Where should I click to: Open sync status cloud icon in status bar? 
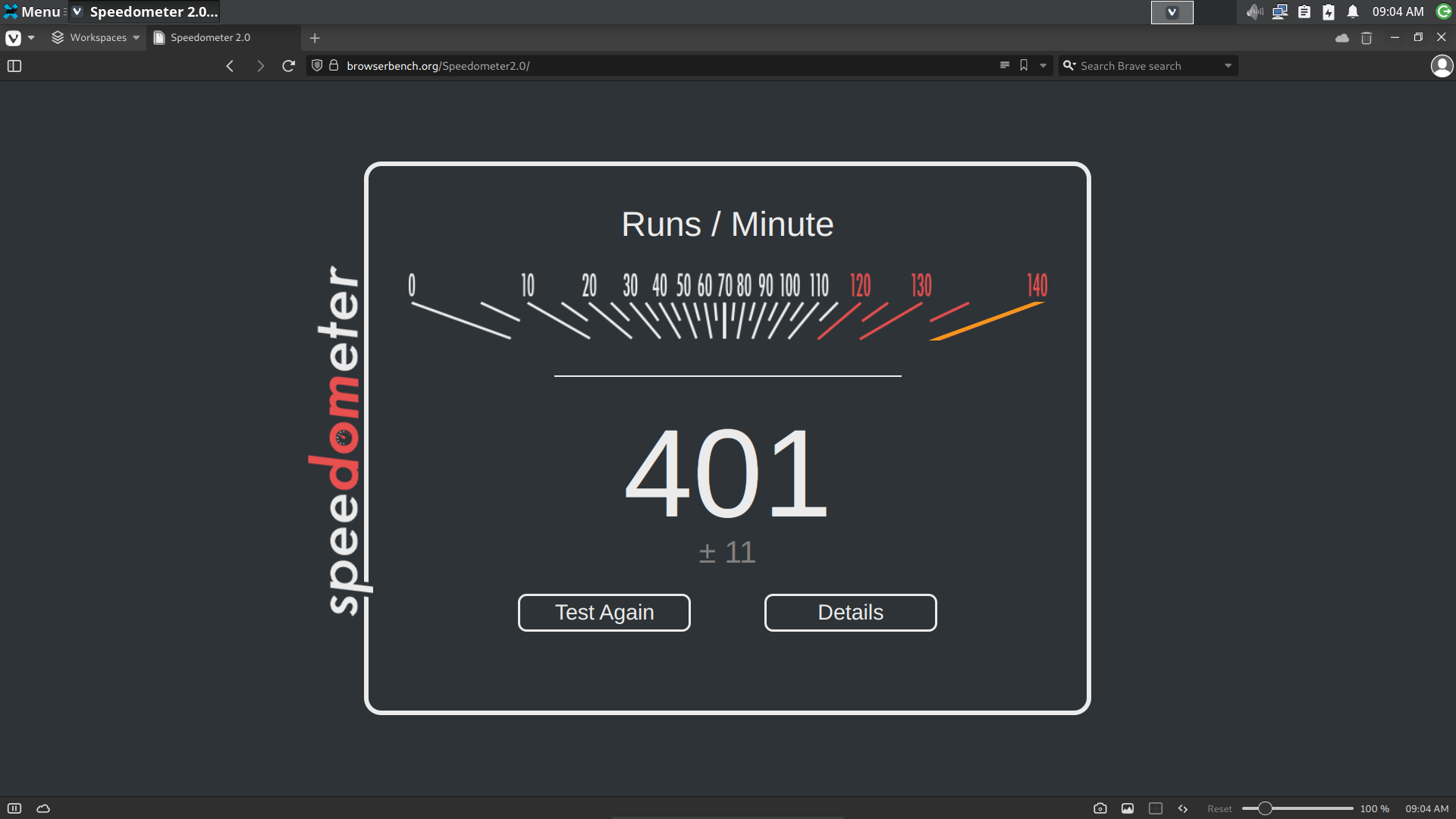point(43,808)
